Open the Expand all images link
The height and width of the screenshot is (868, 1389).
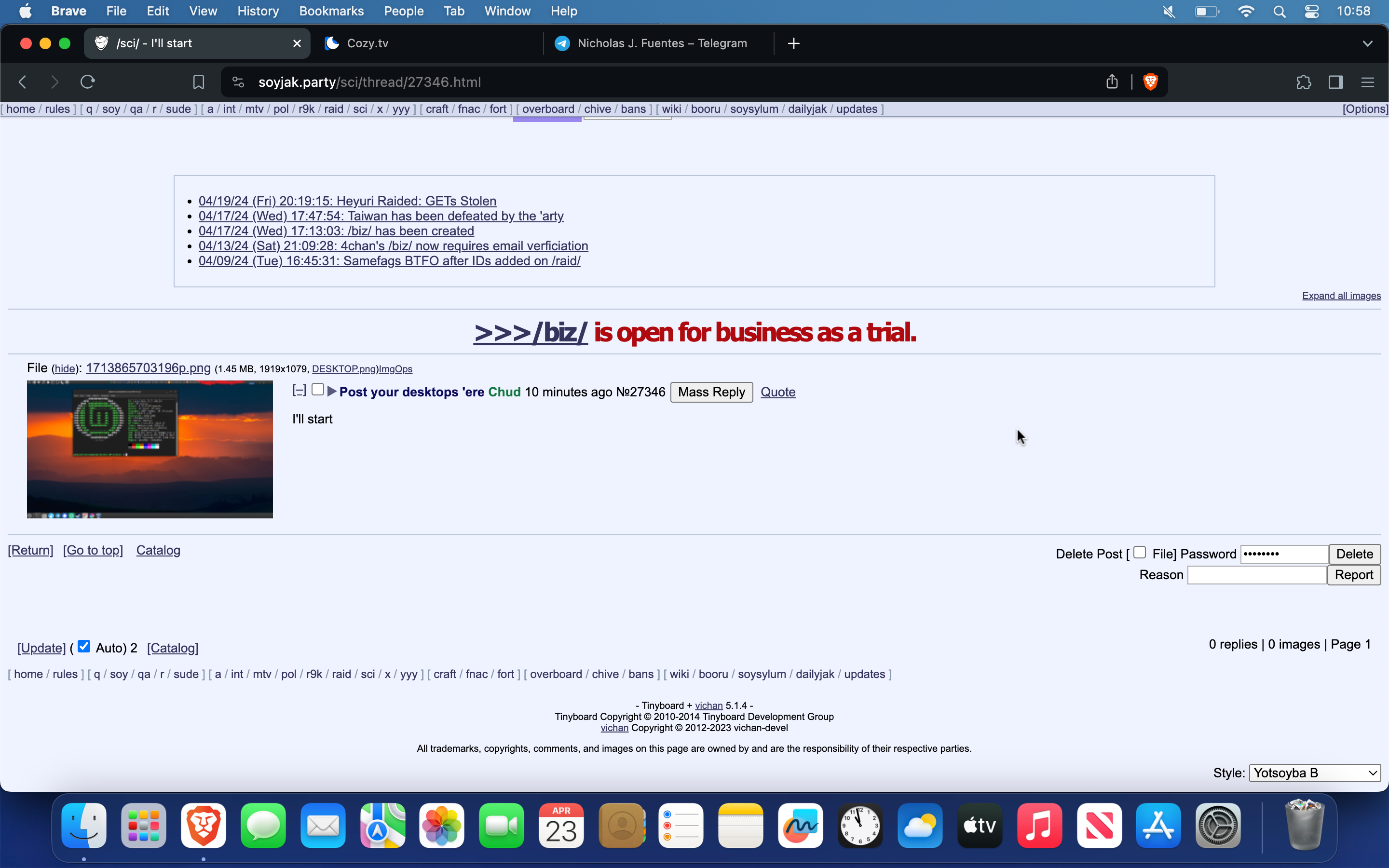point(1341,296)
